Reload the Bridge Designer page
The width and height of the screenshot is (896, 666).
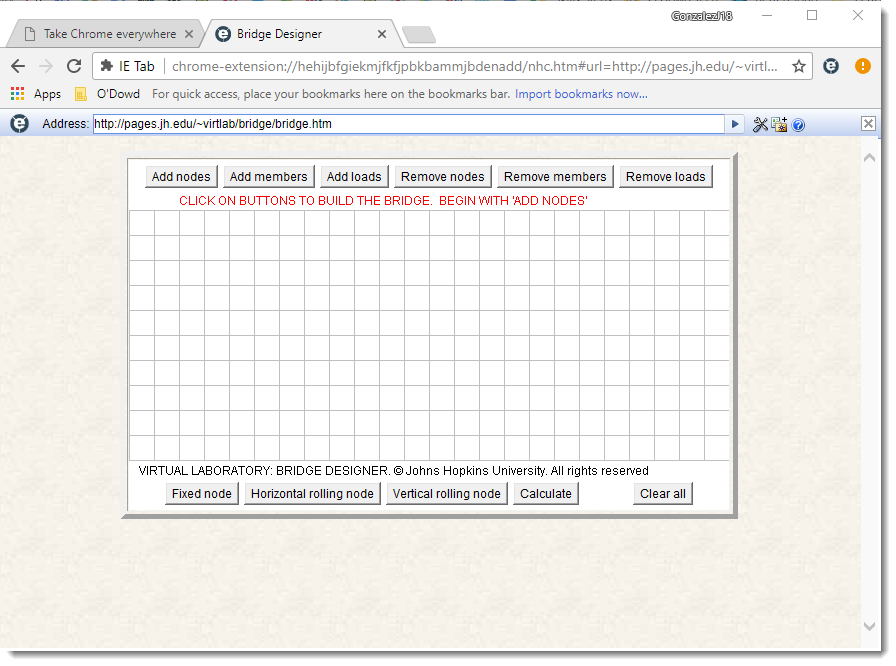[x=73, y=66]
